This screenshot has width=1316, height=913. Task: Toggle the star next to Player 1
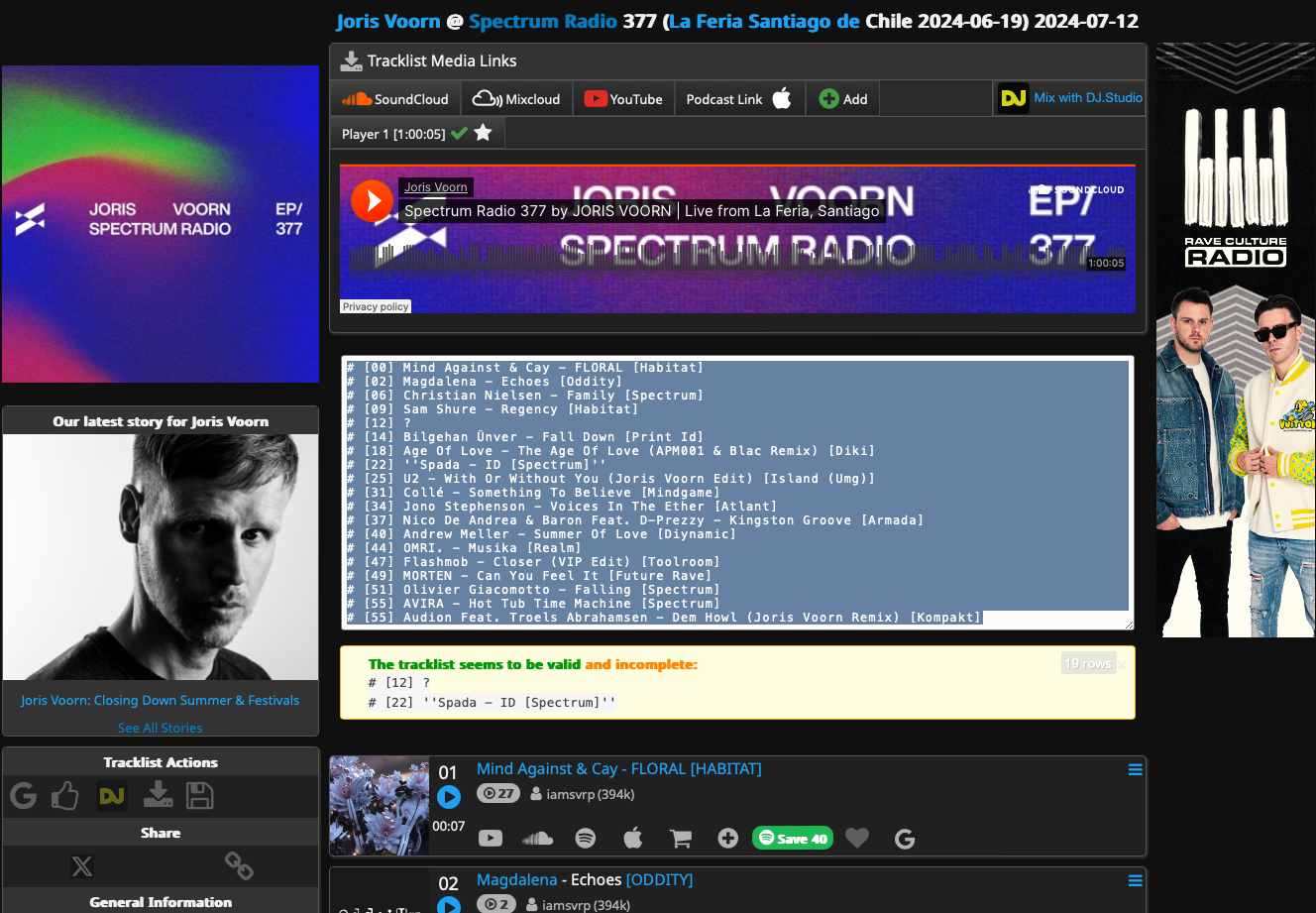[483, 133]
